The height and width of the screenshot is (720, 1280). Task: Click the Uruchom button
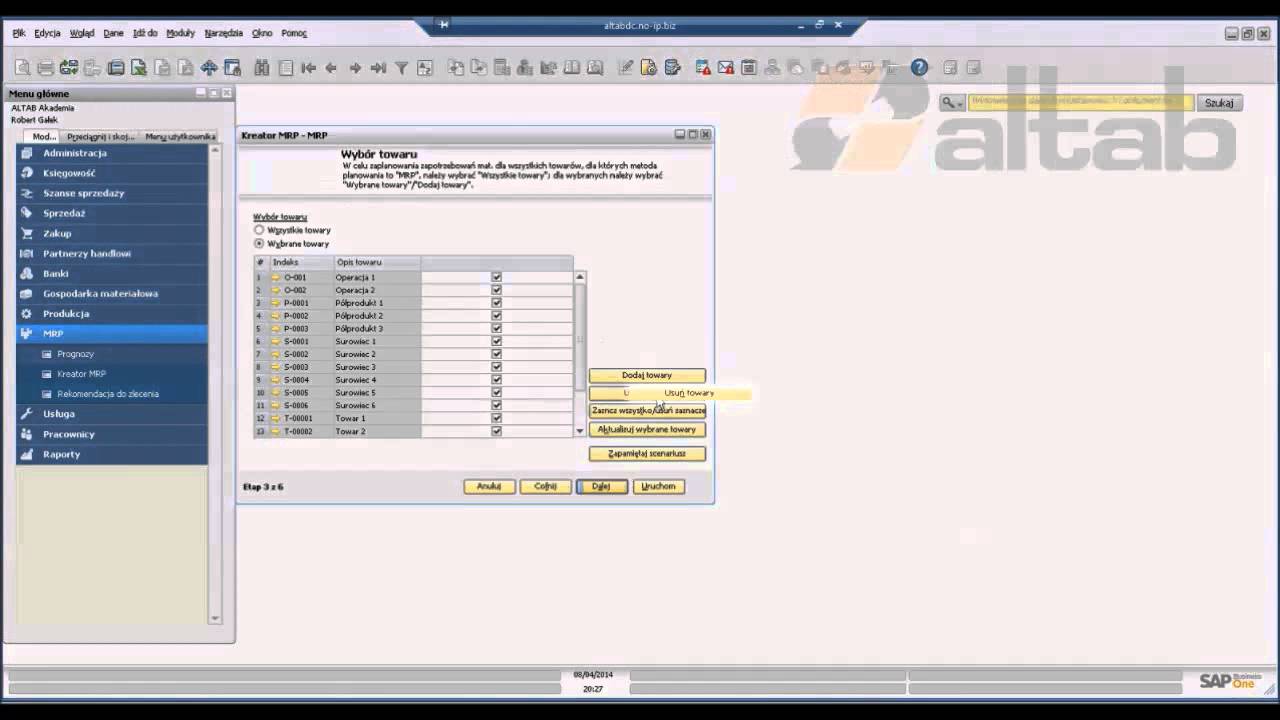[x=658, y=486]
